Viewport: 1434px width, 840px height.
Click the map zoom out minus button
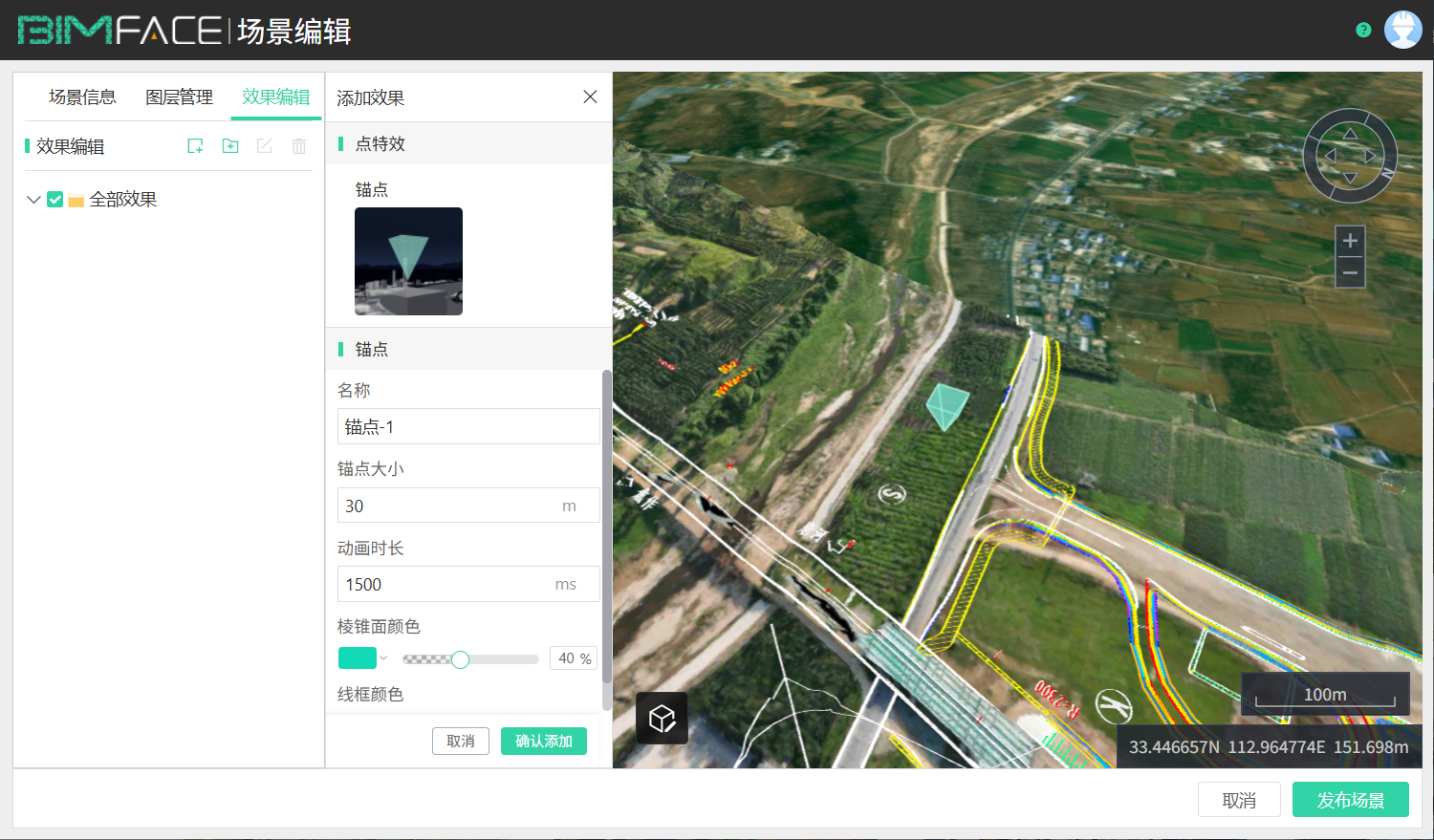(1350, 273)
